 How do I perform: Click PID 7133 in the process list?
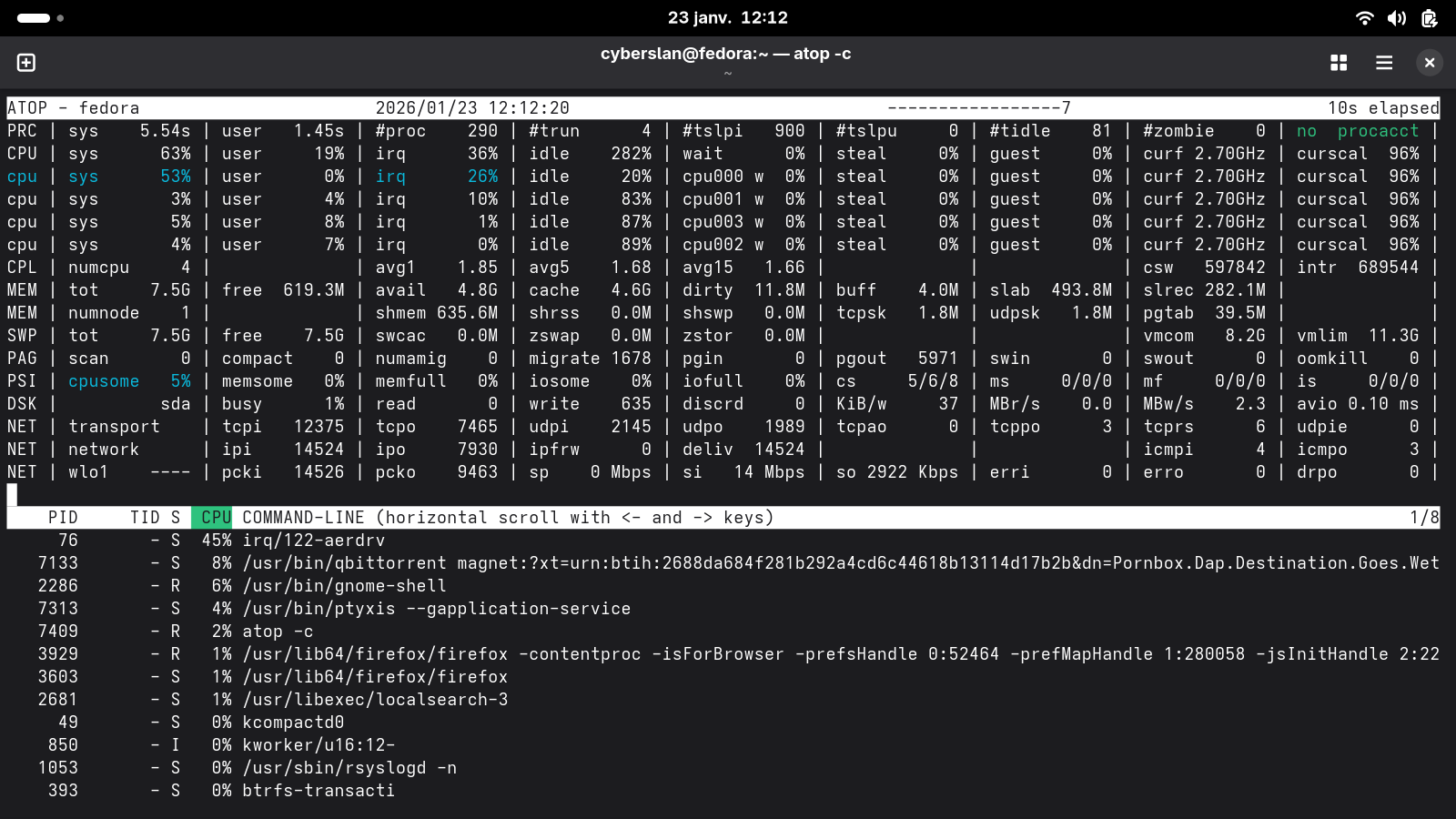tap(58, 563)
